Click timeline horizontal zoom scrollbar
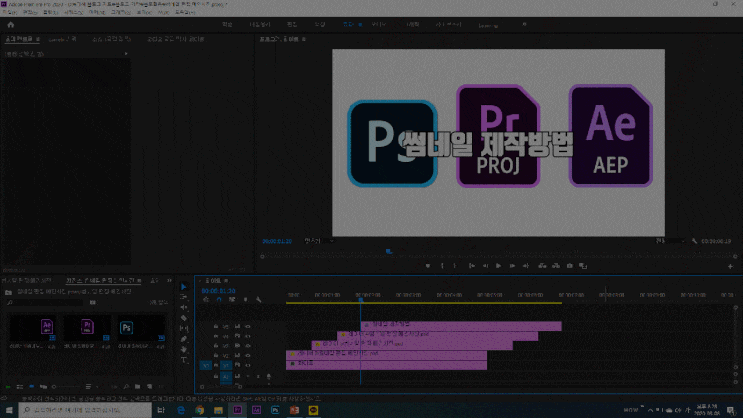 [x=221, y=387]
